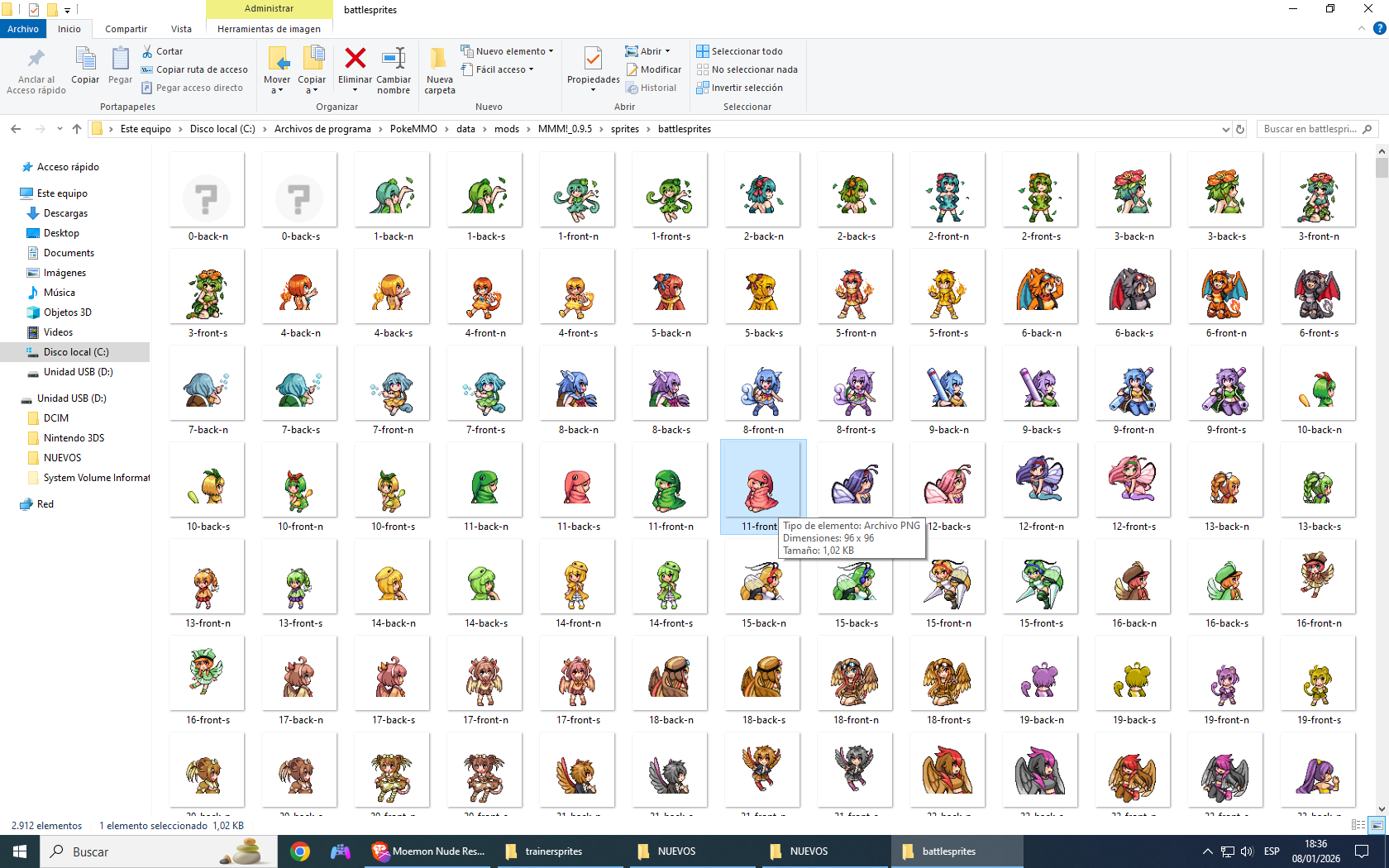Click No seleccionar nada

747,69
